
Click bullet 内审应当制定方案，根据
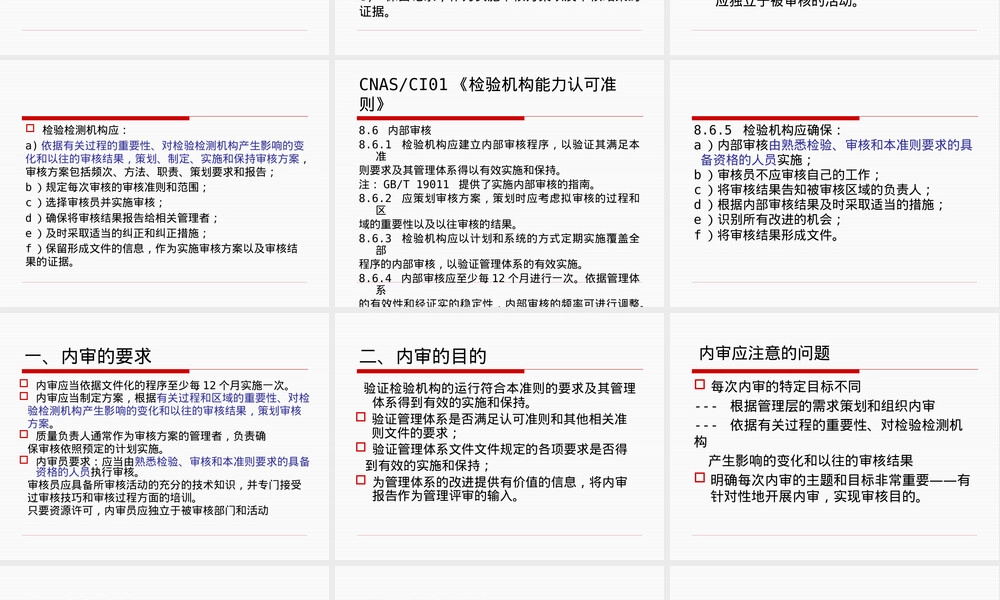(96, 398)
